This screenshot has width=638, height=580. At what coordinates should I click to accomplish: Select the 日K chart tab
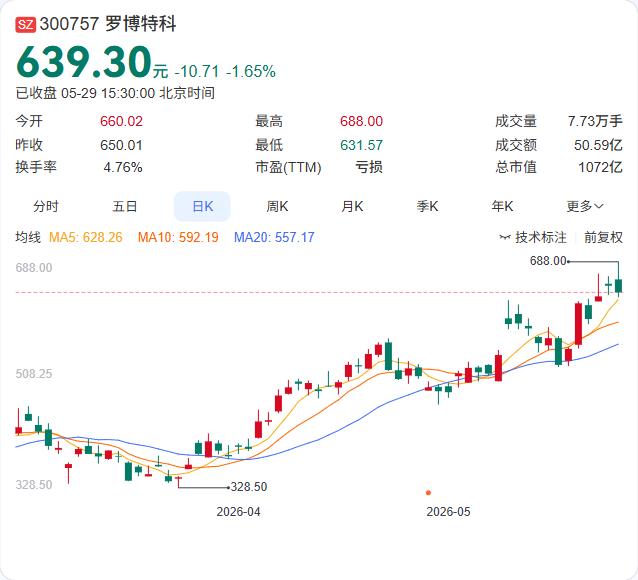tap(202, 206)
